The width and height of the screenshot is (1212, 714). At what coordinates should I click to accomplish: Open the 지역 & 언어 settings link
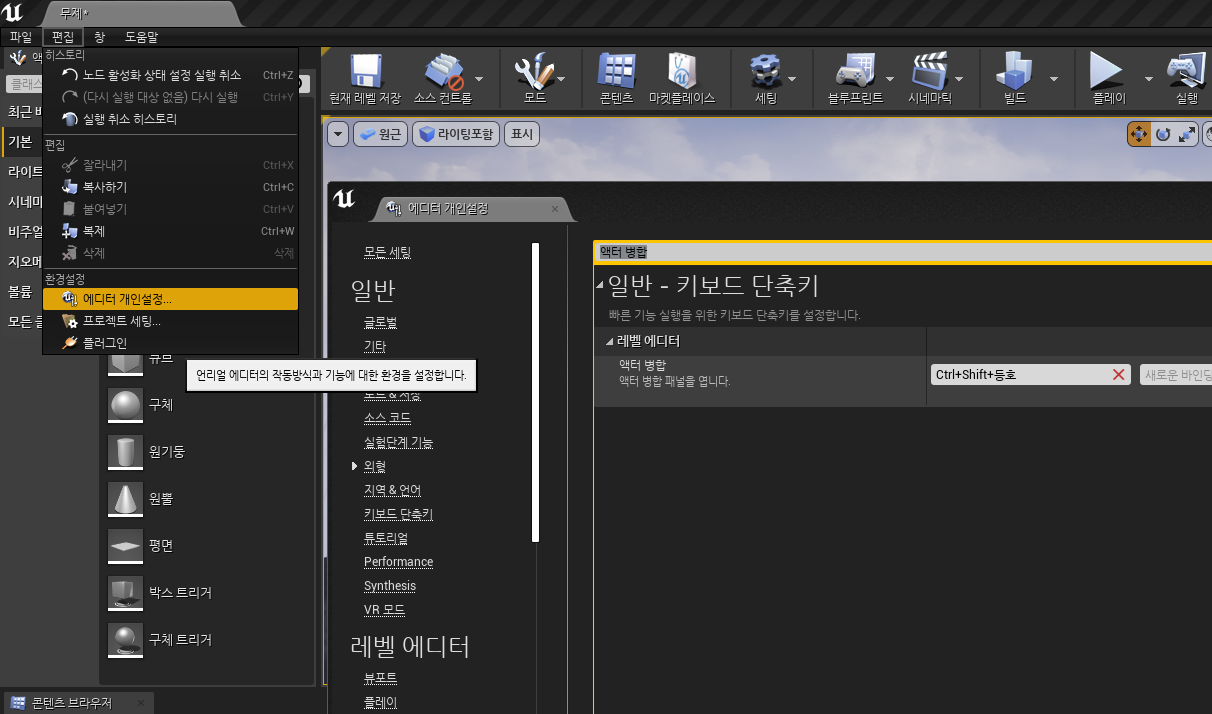coord(393,490)
